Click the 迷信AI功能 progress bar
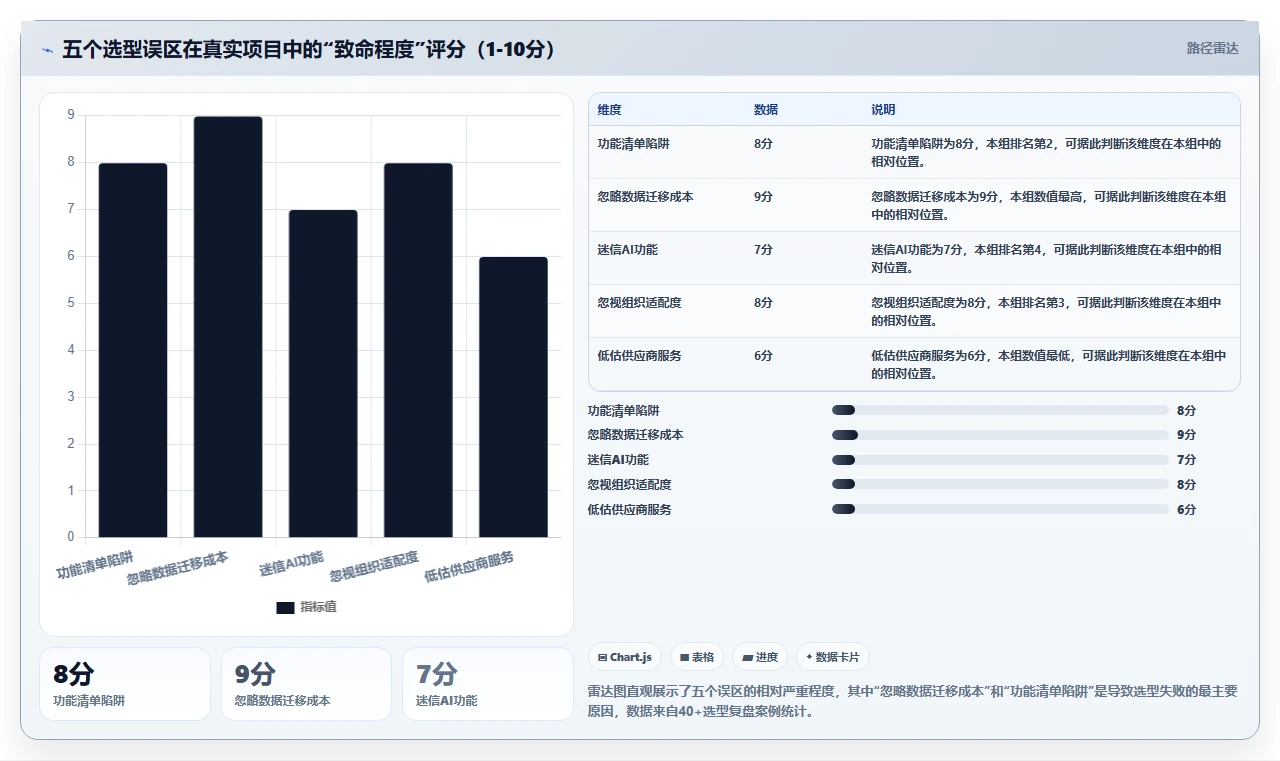1280x761 pixels. pyautogui.click(x=1000, y=460)
